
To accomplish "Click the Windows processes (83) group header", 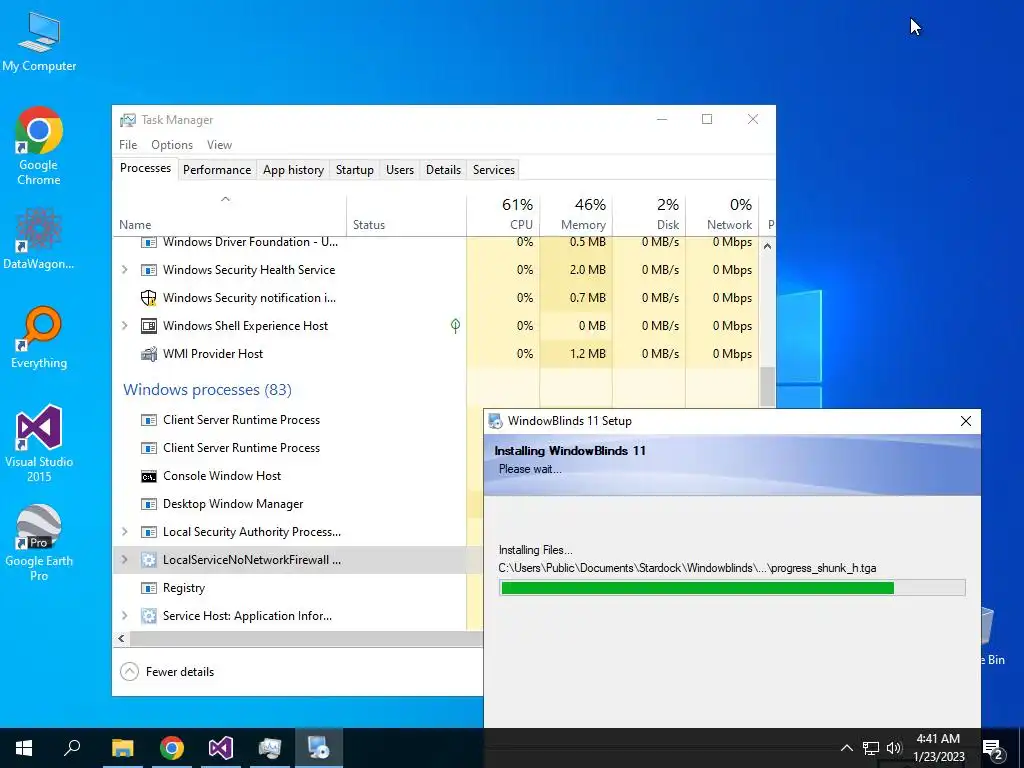I will point(207,390).
